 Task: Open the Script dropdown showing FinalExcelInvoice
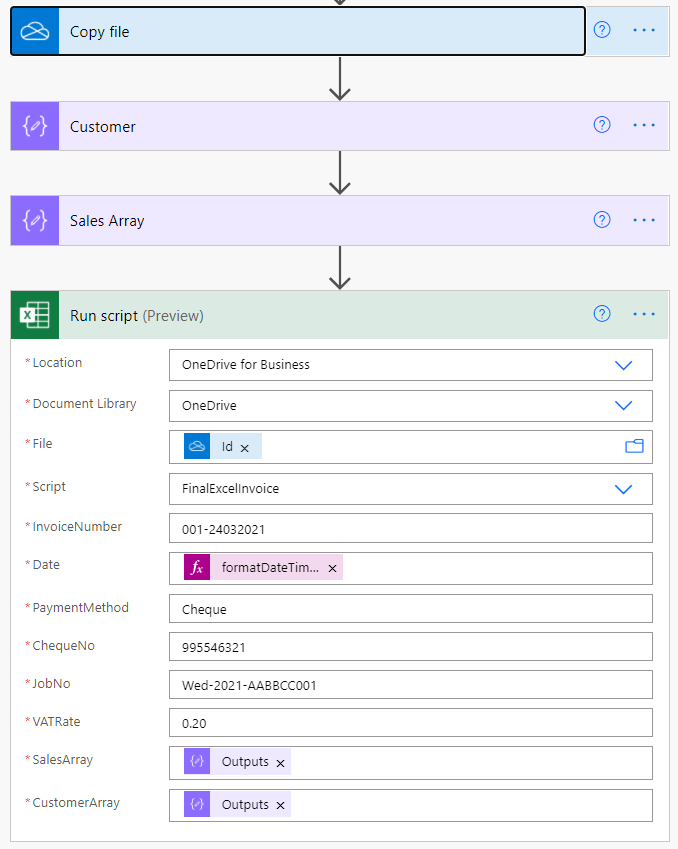pos(624,489)
